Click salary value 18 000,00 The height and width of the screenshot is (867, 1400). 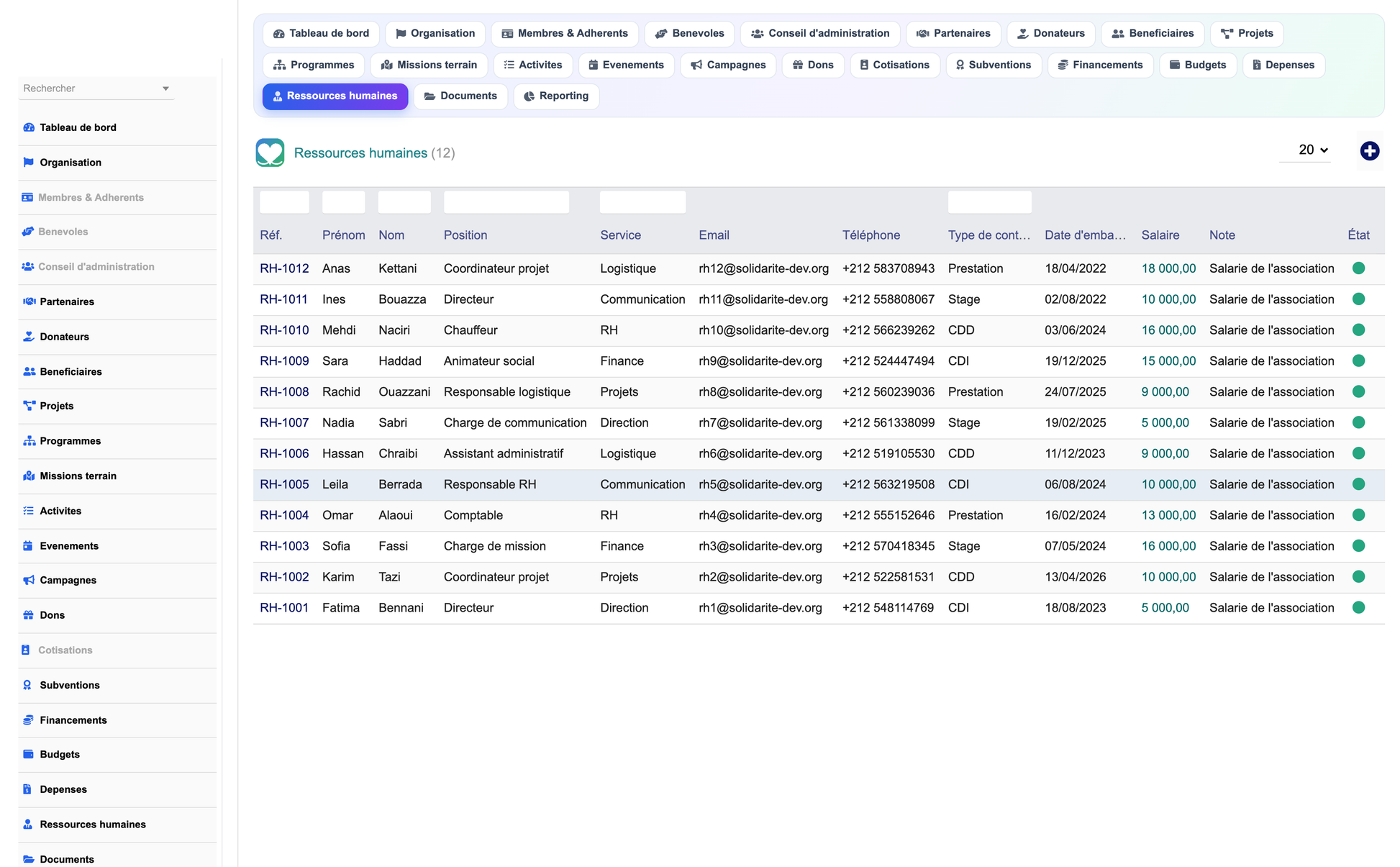tap(1168, 268)
